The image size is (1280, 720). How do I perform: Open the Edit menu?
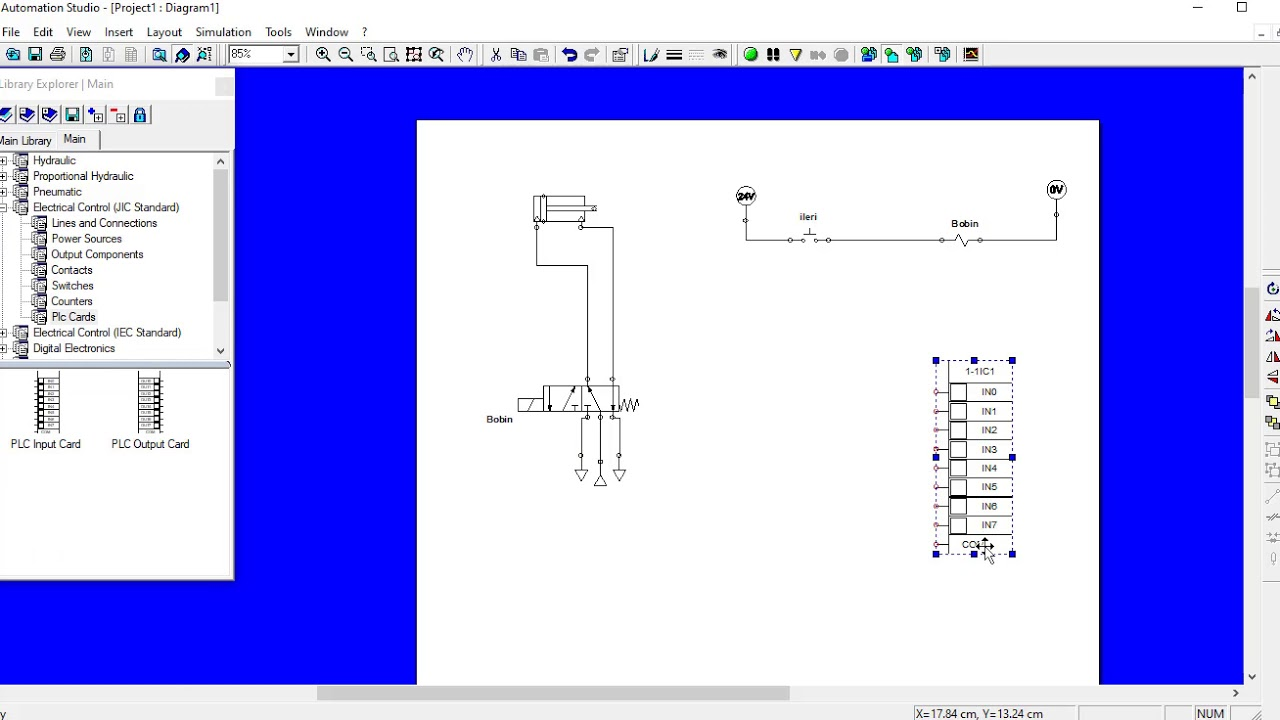click(x=43, y=32)
